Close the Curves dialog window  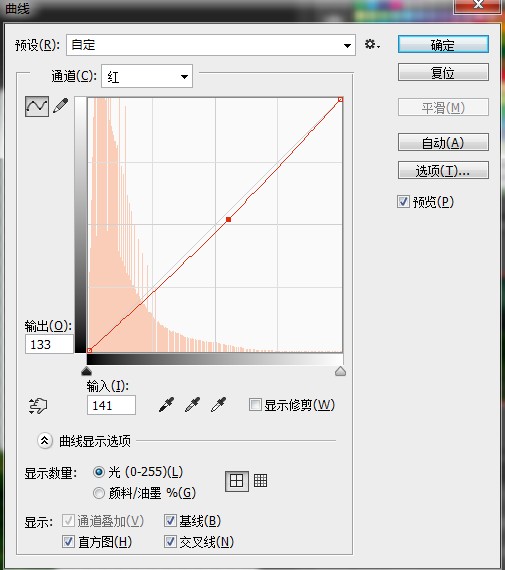click(477, 5)
